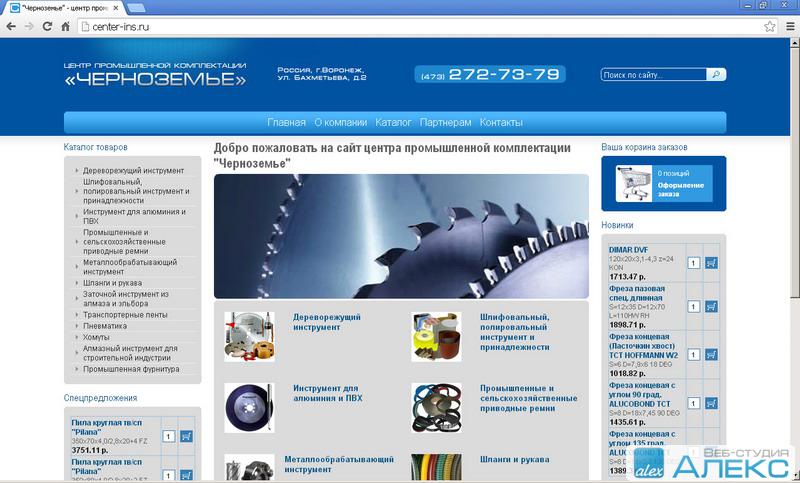The height and width of the screenshot is (483, 800).
Task: Reload the page with the refresh icon
Action: click(52, 26)
